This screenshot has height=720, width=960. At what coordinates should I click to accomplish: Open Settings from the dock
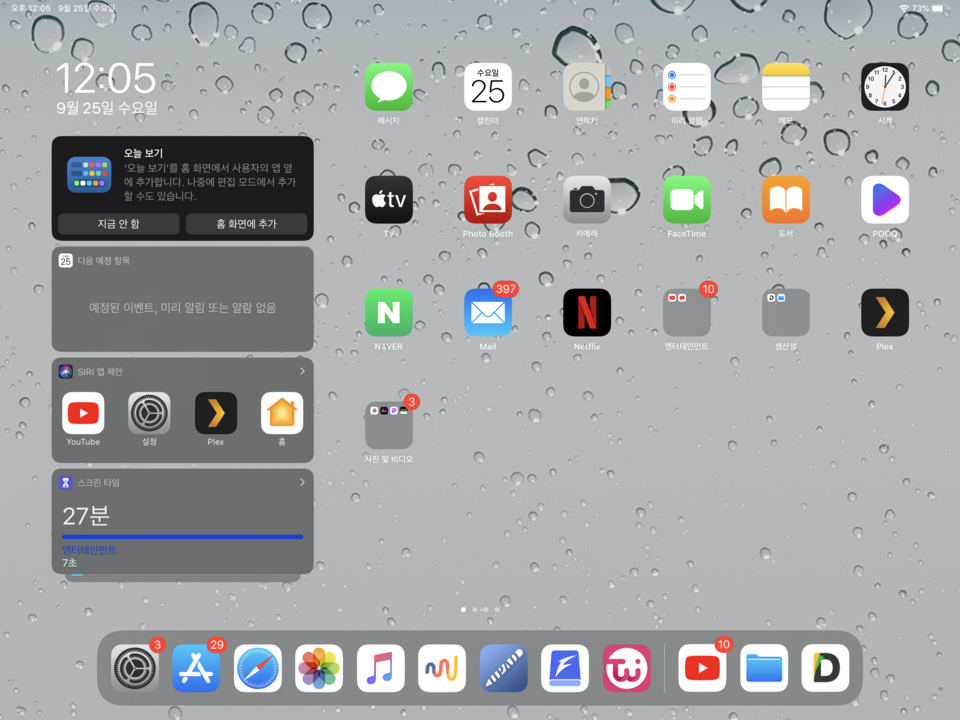pos(135,668)
